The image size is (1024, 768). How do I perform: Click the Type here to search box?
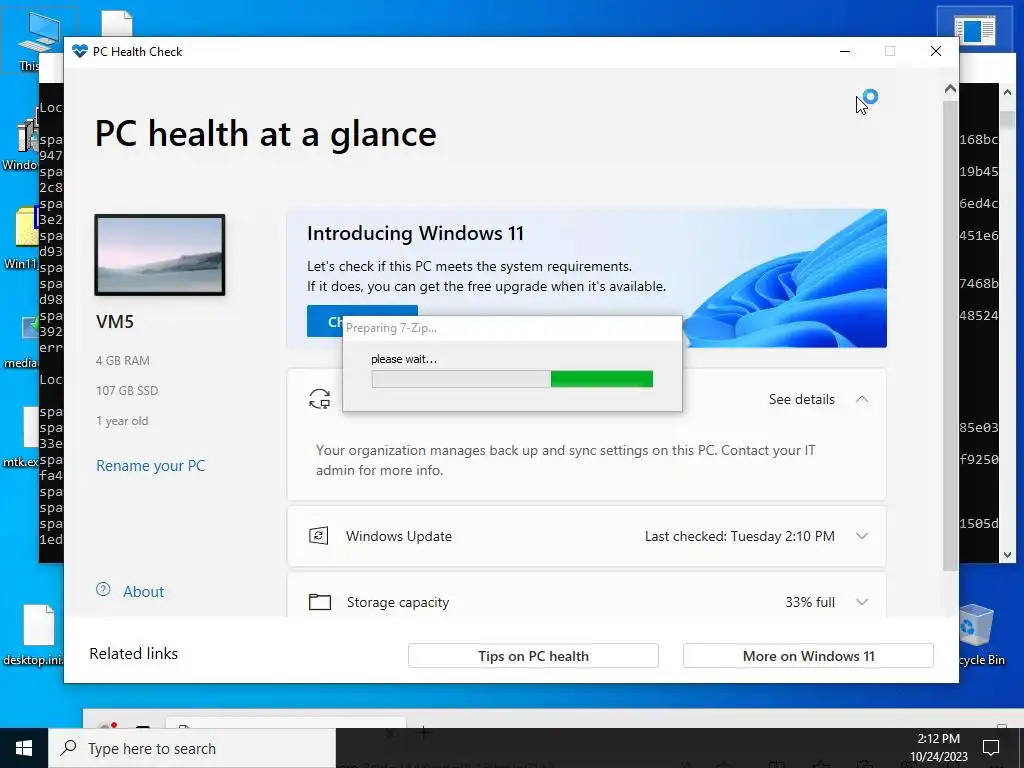(193, 748)
